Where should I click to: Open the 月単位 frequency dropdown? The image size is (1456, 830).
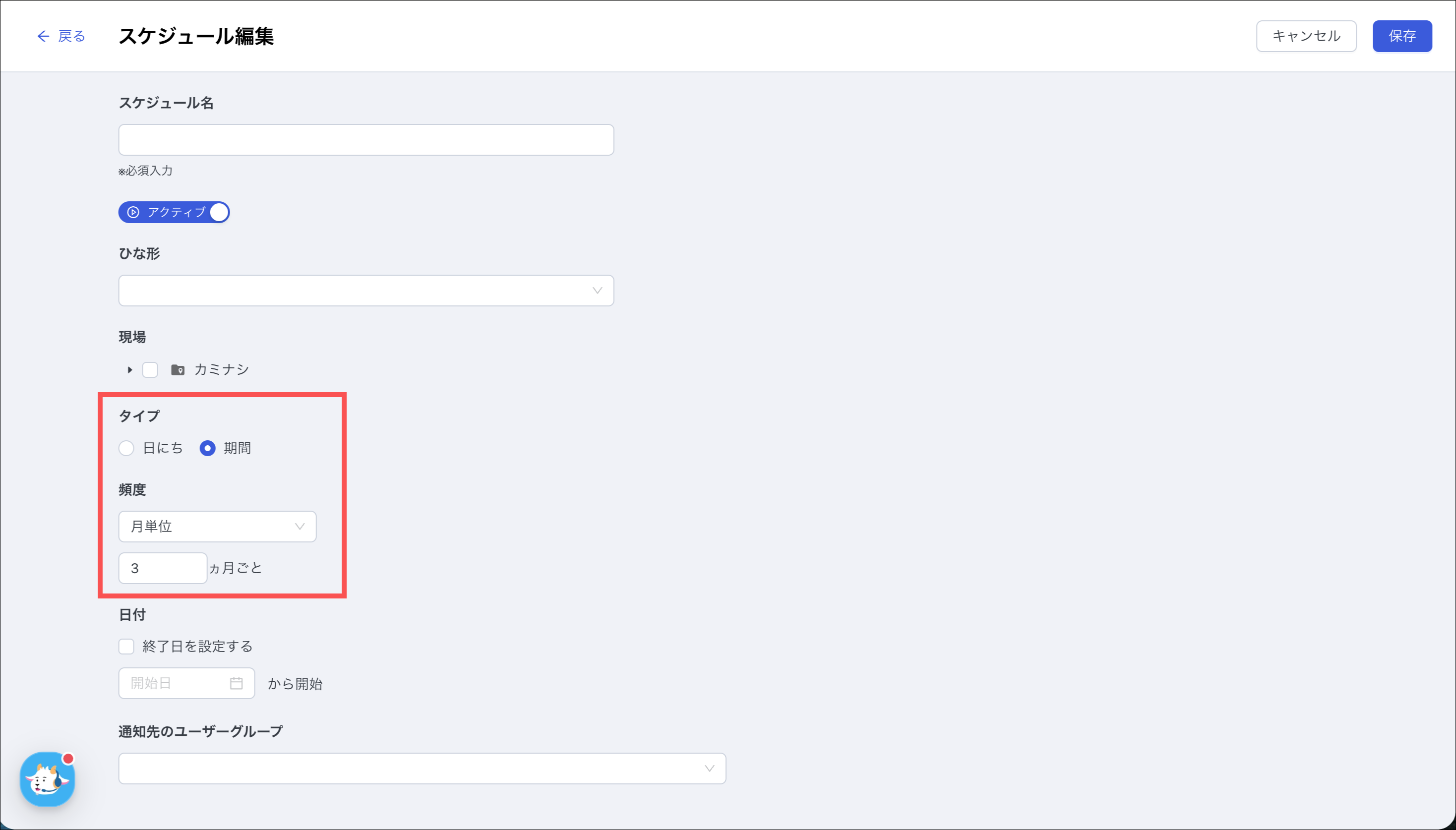tap(217, 526)
